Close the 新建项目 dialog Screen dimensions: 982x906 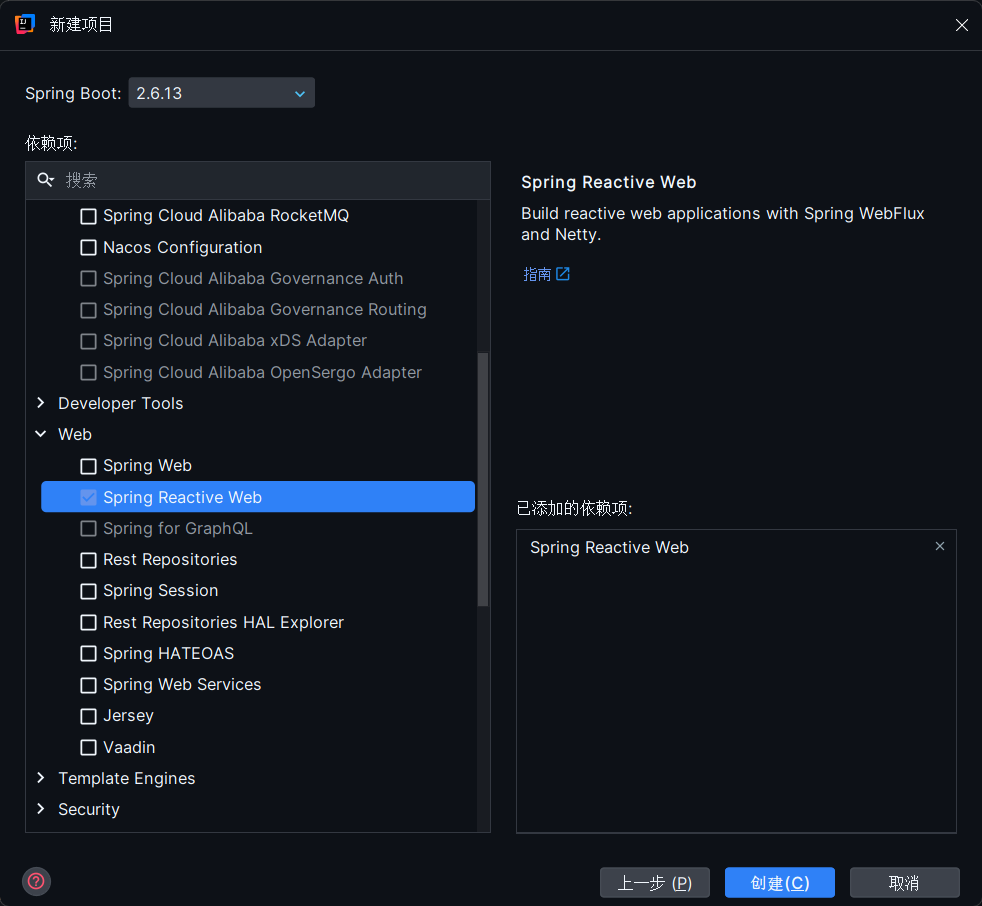coord(961,25)
